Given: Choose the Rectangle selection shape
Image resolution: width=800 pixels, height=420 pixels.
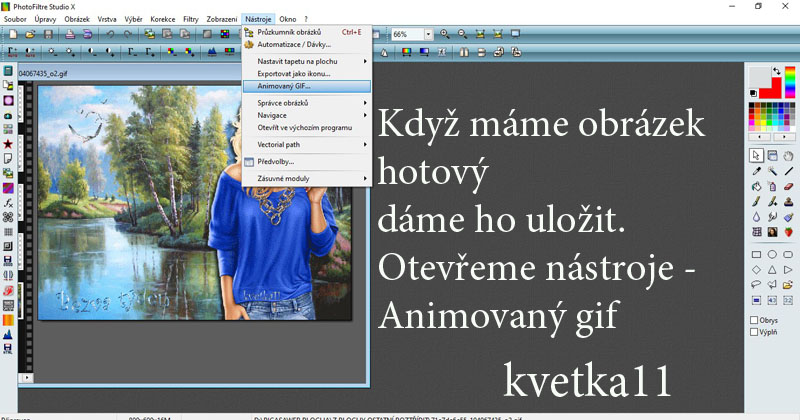Looking at the screenshot, I should 756,254.
